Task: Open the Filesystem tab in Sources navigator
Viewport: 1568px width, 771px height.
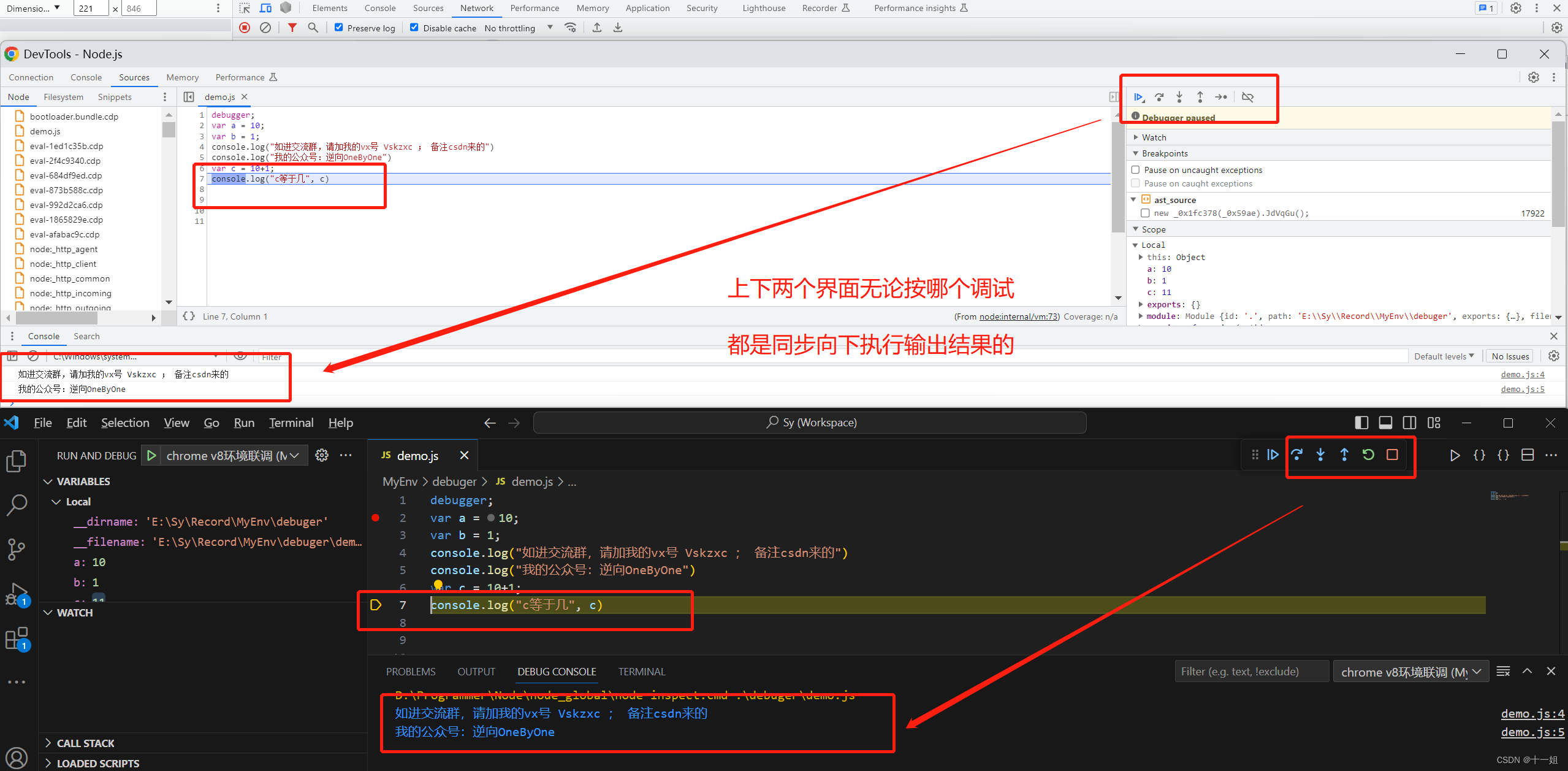Action: coord(63,97)
